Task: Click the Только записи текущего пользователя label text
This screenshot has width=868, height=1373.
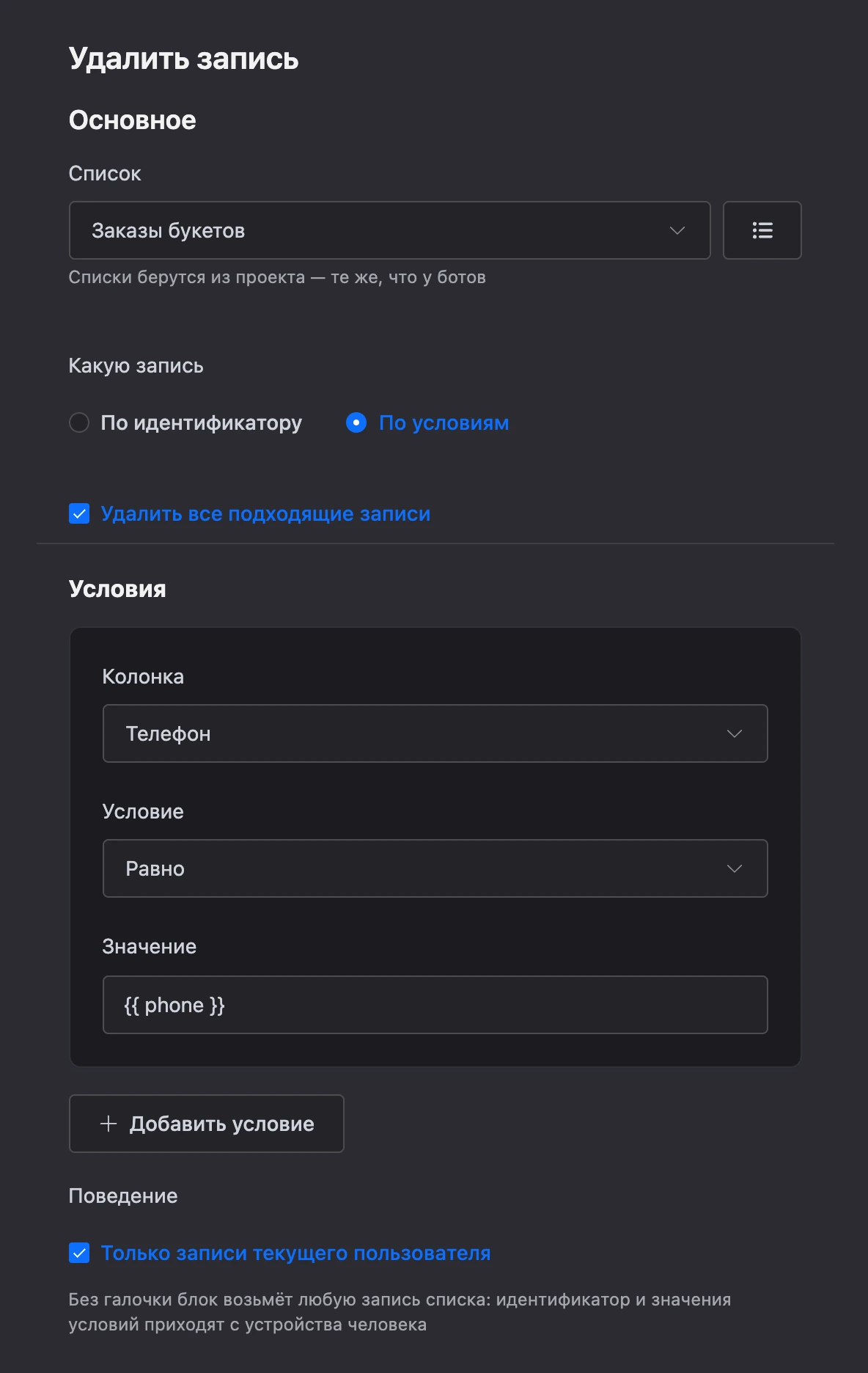Action: pyautogui.click(x=295, y=1253)
